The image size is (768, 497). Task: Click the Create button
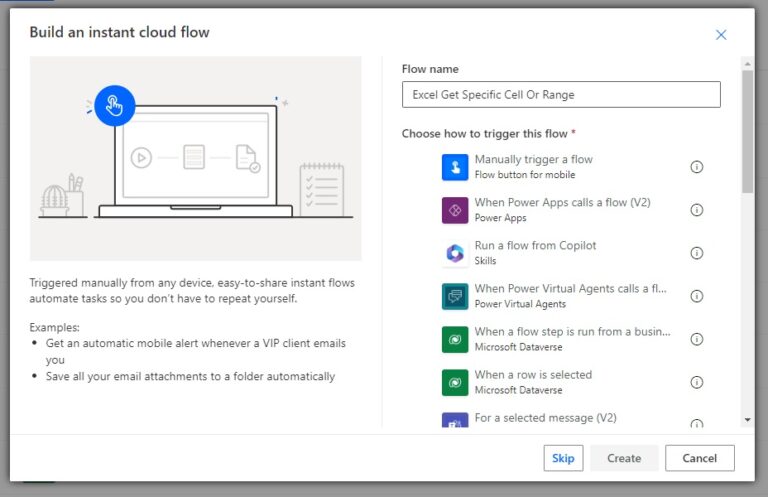(623, 458)
